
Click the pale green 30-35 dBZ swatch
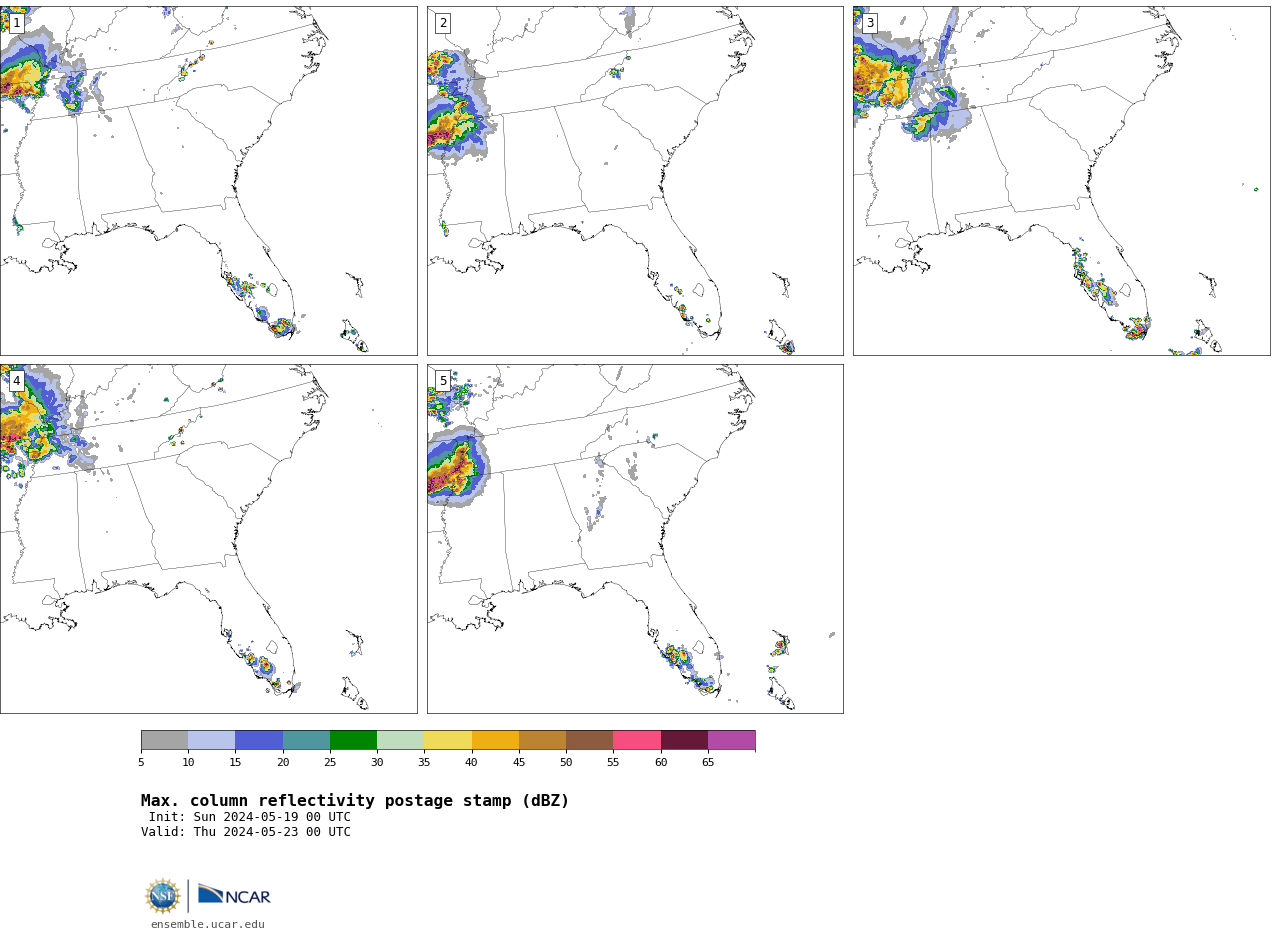coord(400,740)
